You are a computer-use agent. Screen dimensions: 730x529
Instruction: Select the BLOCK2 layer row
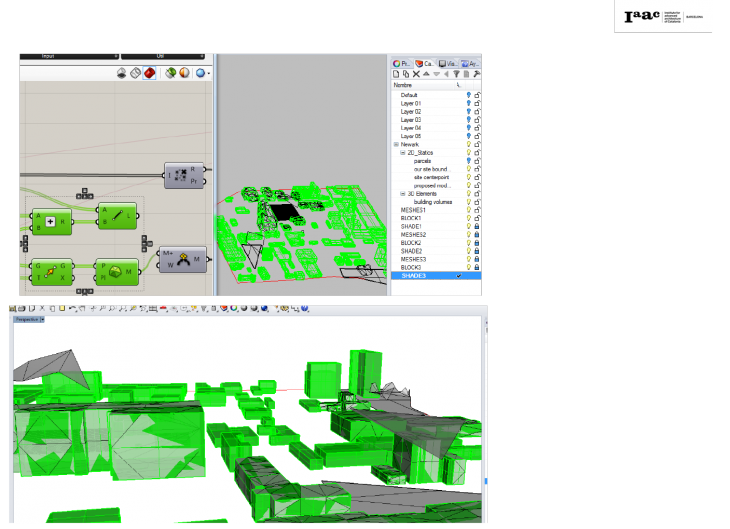[x=411, y=243]
